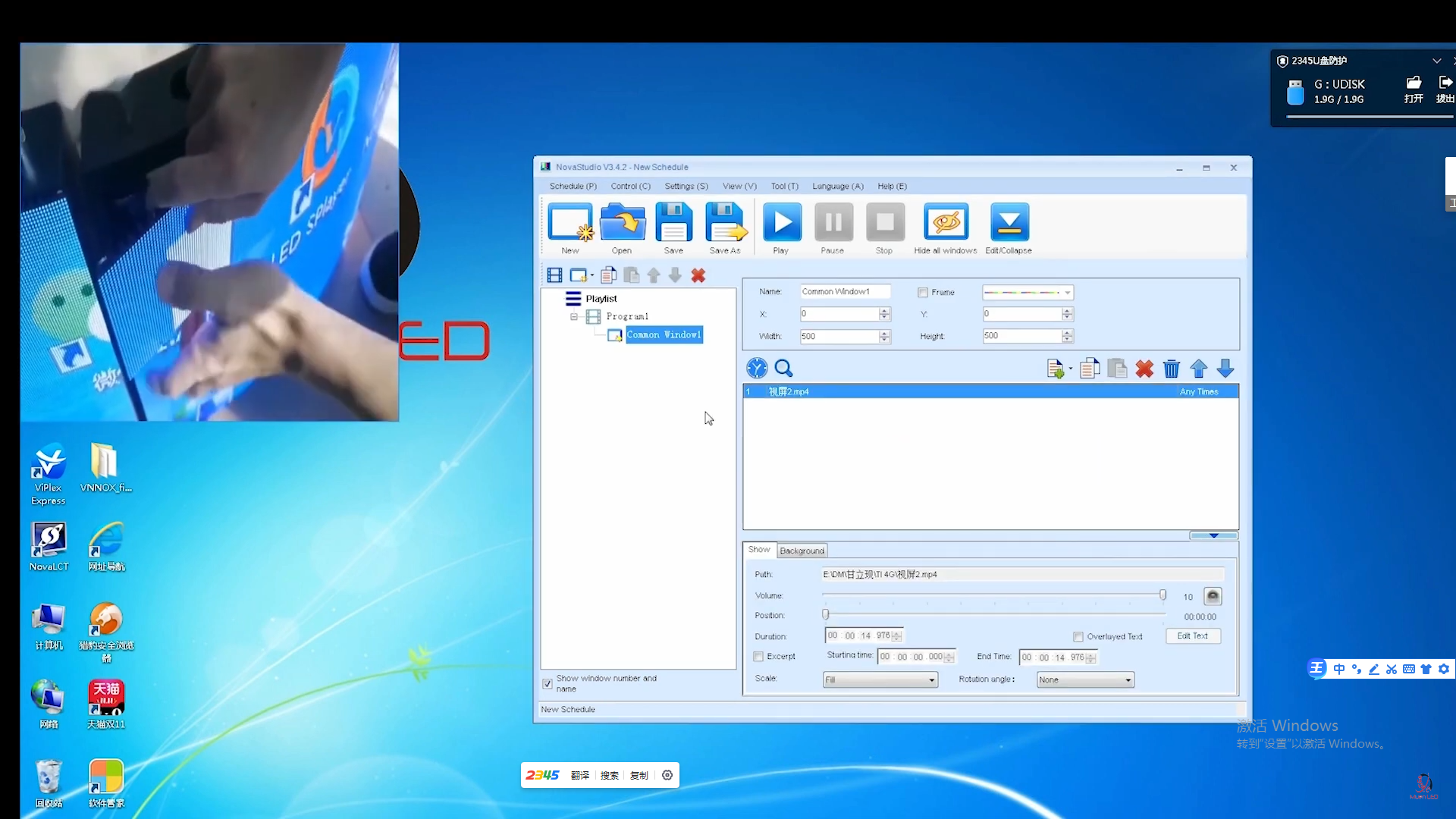Open the Settings (S) menu

point(686,187)
